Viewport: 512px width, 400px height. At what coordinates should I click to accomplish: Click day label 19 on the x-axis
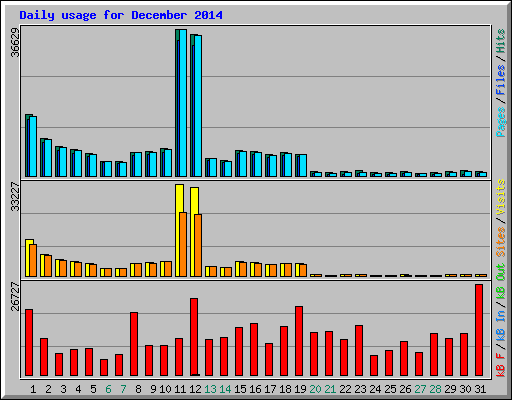[x=300, y=389]
